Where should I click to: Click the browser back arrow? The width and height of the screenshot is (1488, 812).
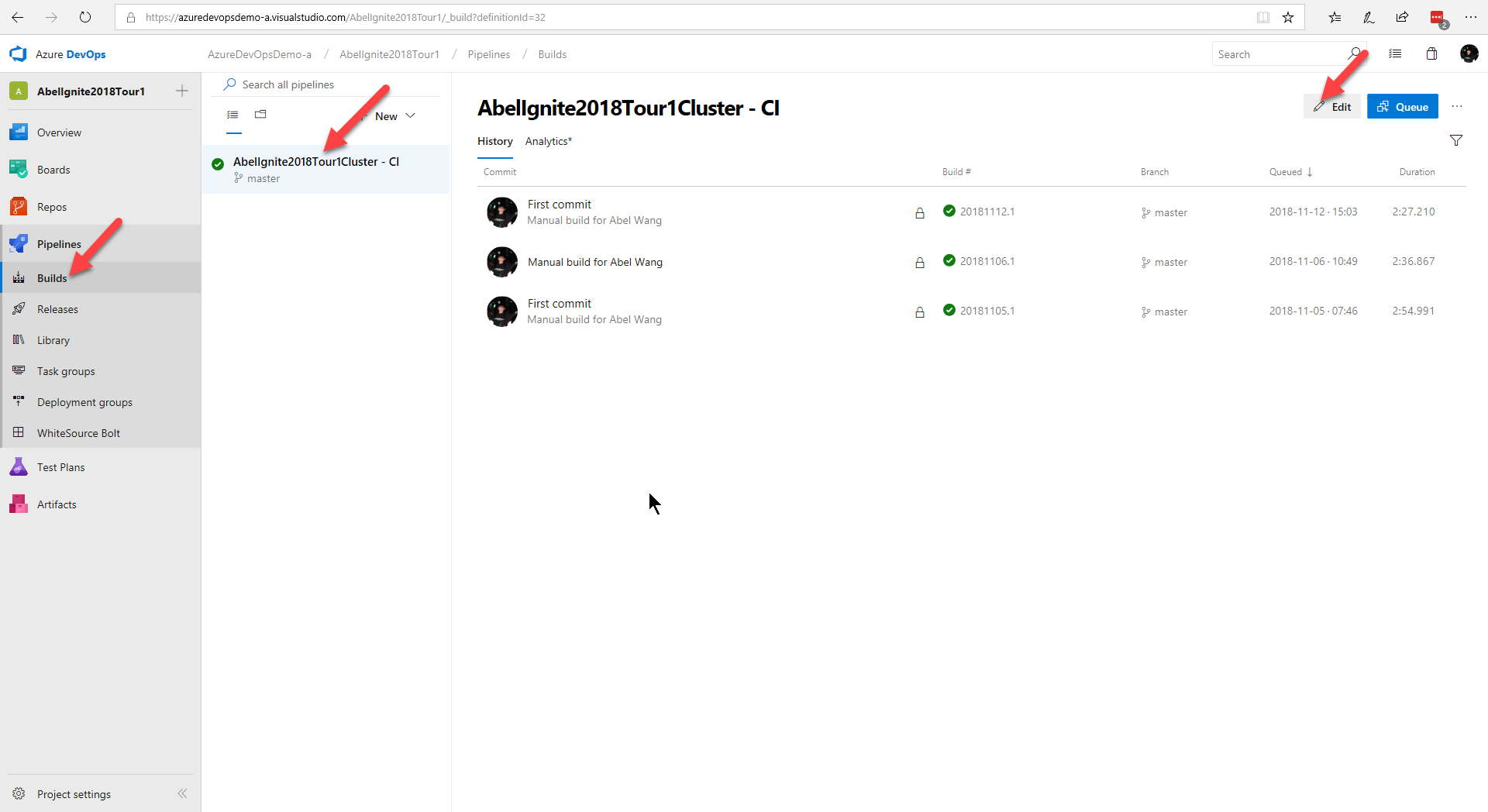[18, 17]
